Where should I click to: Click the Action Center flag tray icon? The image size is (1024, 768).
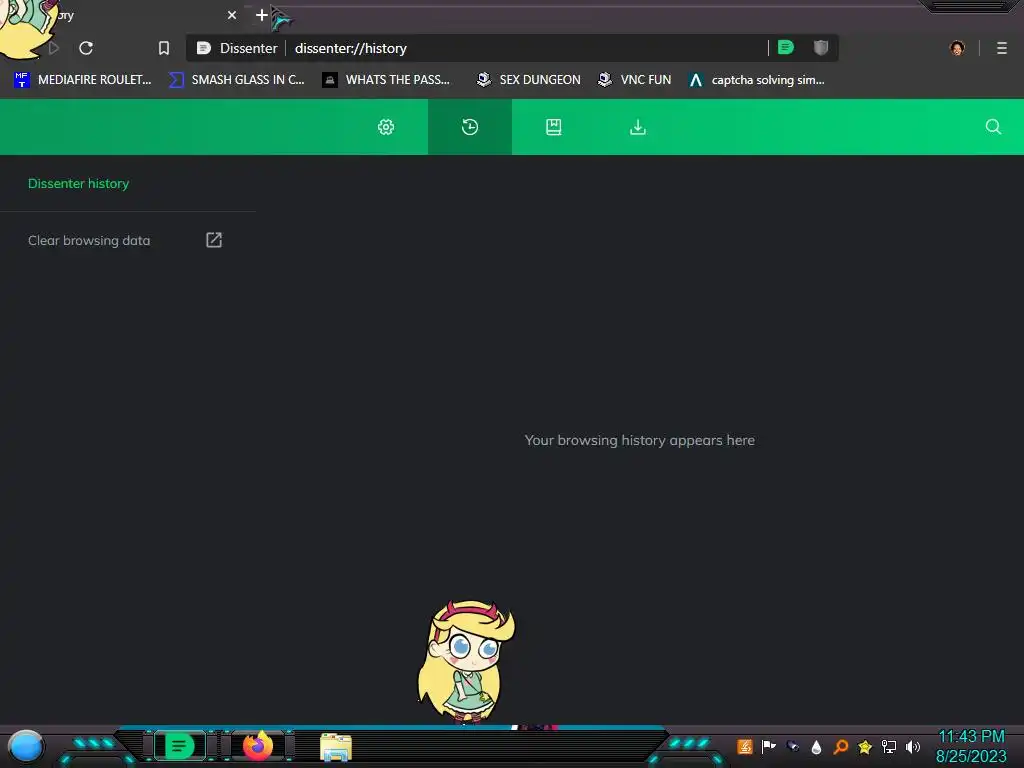[769, 746]
